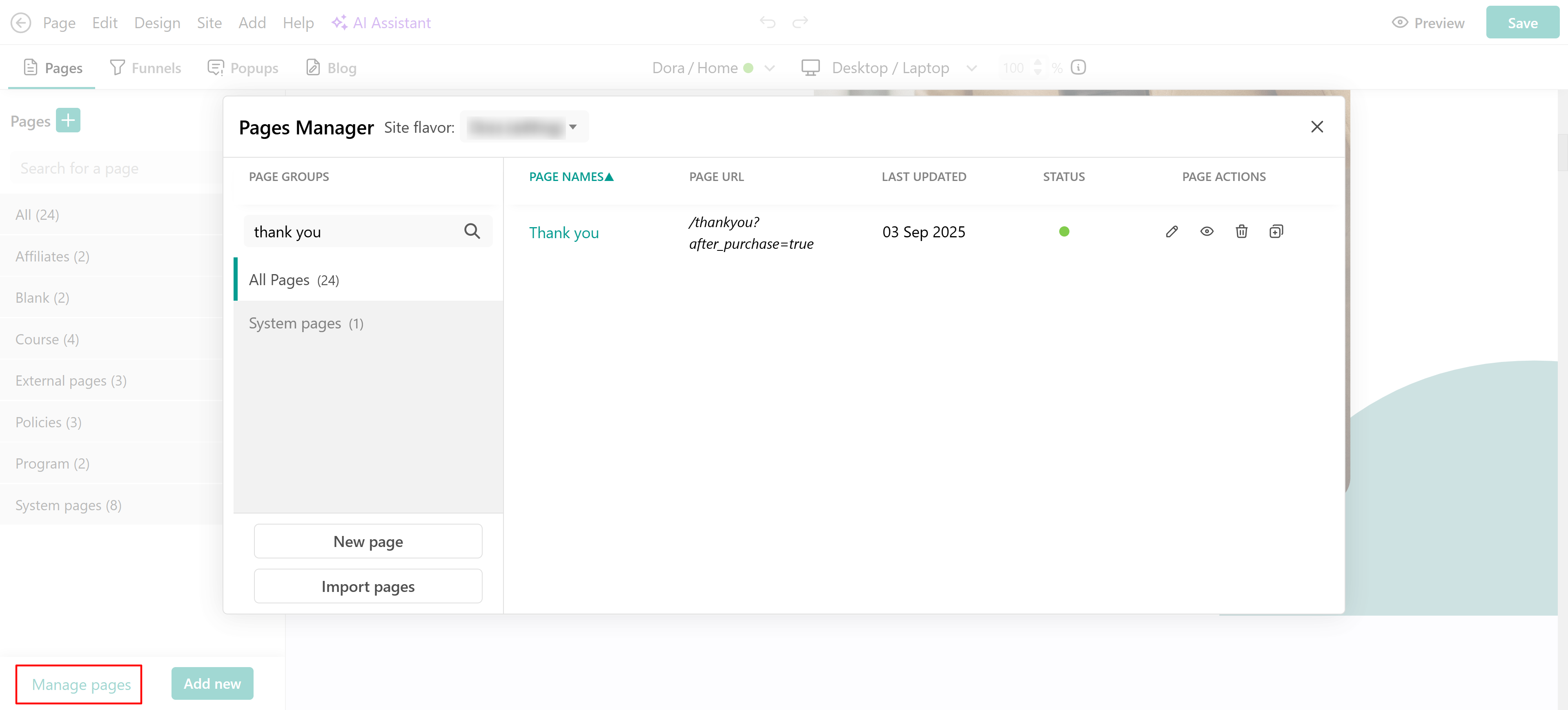1568x710 pixels.
Task: Click the pencil edit icon for Thank you page
Action: [x=1171, y=231]
